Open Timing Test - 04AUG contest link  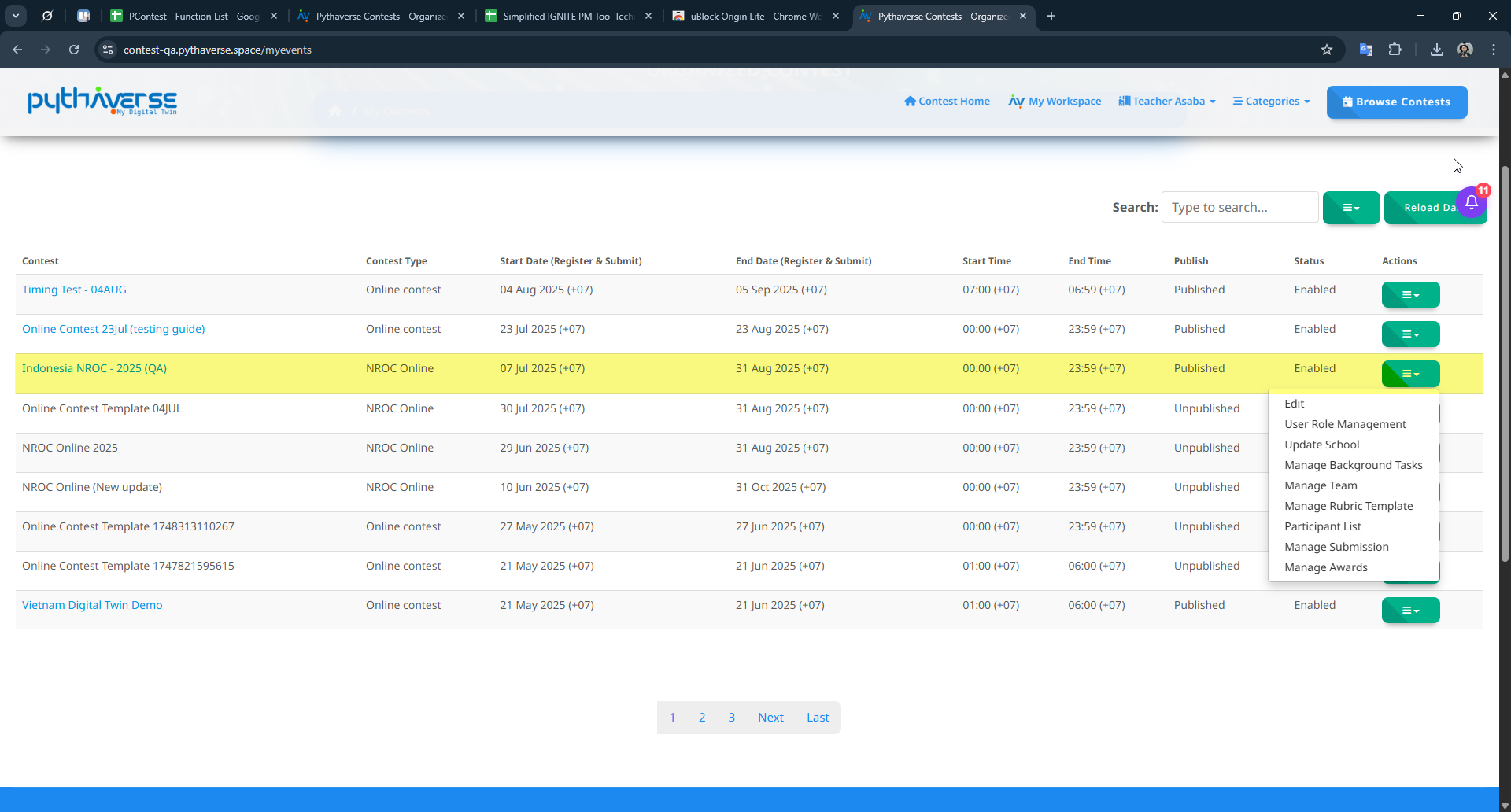(x=74, y=290)
